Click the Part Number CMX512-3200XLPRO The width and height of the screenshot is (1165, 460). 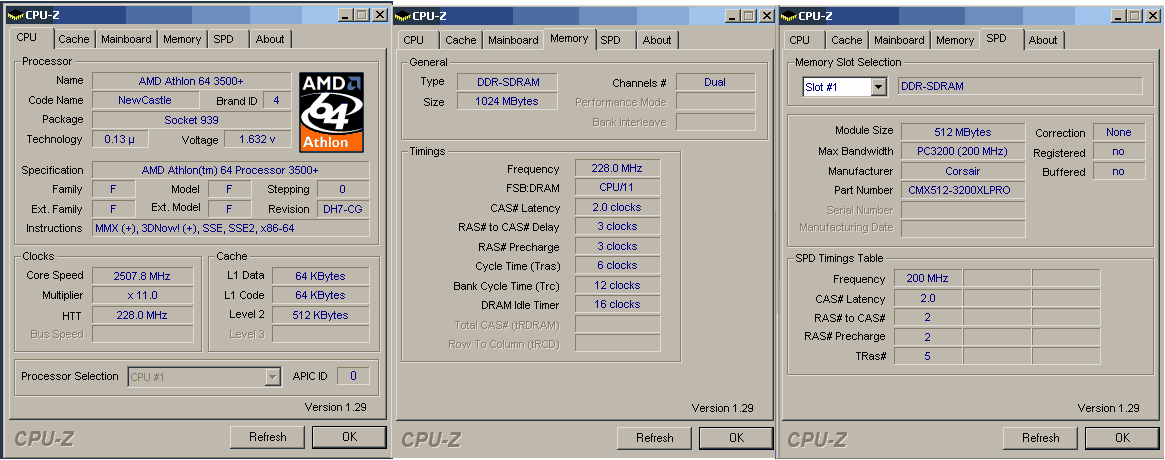[x=963, y=191]
